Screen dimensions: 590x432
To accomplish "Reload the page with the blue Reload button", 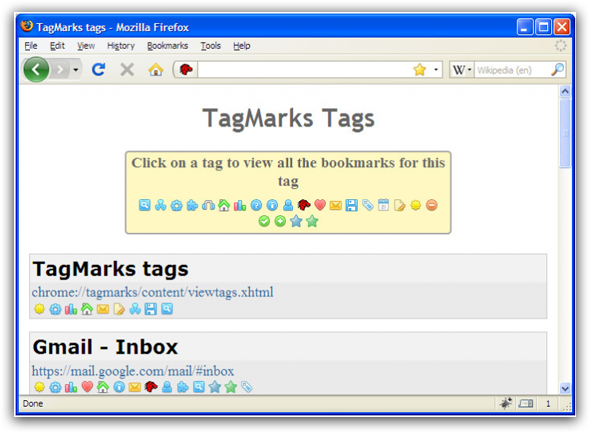I will point(99,69).
